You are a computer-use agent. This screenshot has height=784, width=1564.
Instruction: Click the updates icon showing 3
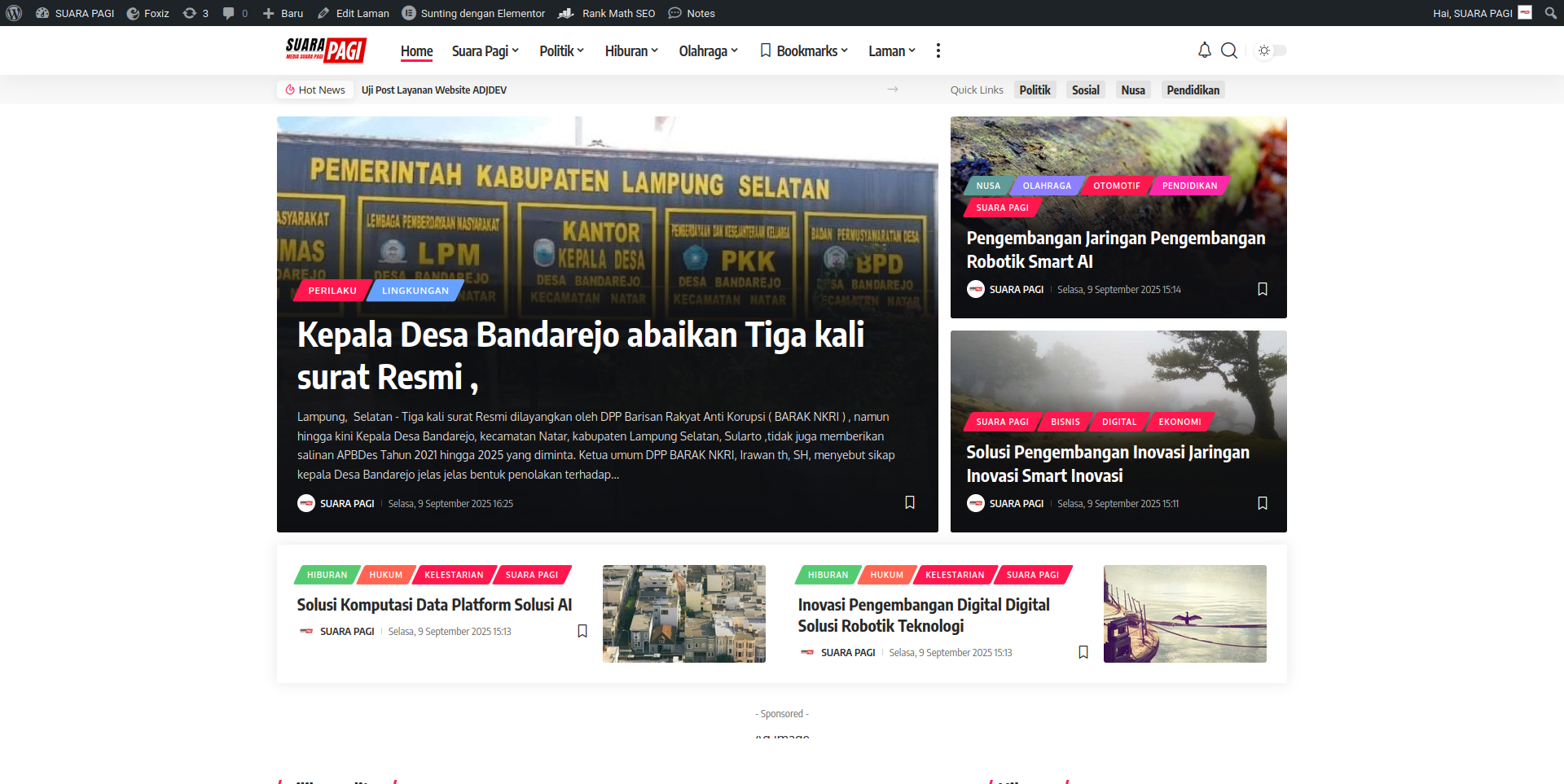point(196,13)
